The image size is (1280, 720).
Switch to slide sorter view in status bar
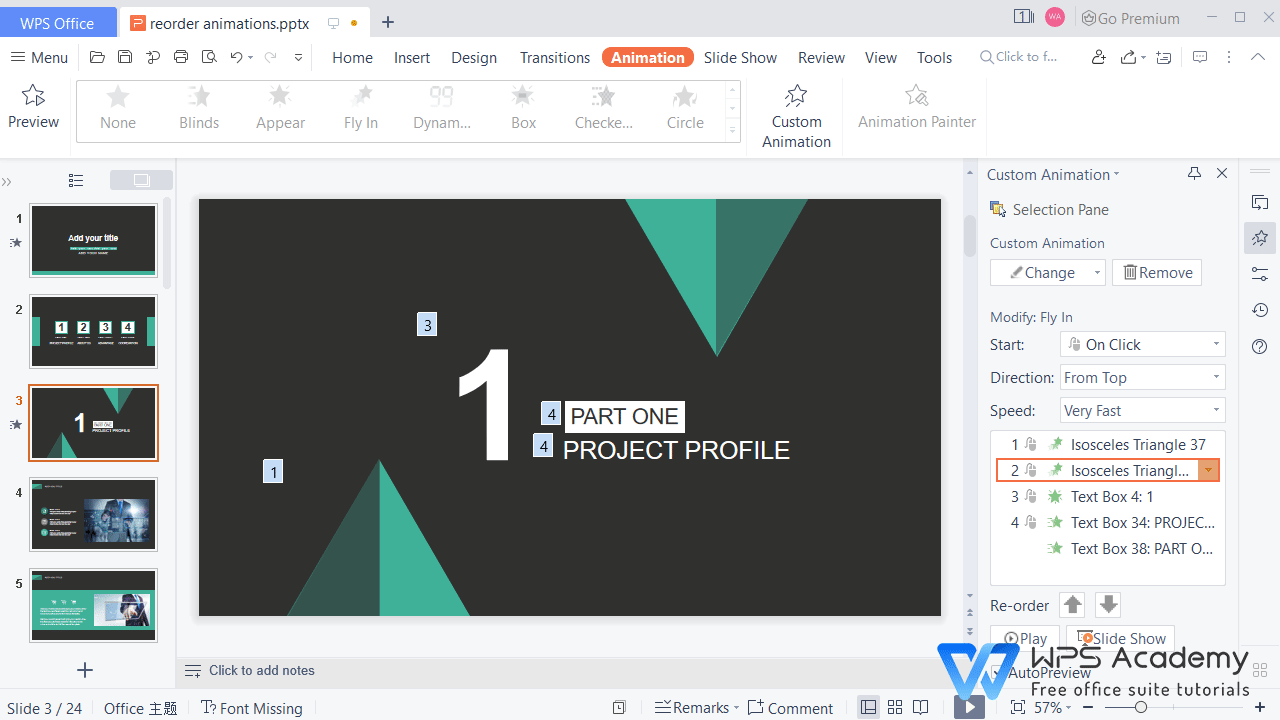coord(893,707)
